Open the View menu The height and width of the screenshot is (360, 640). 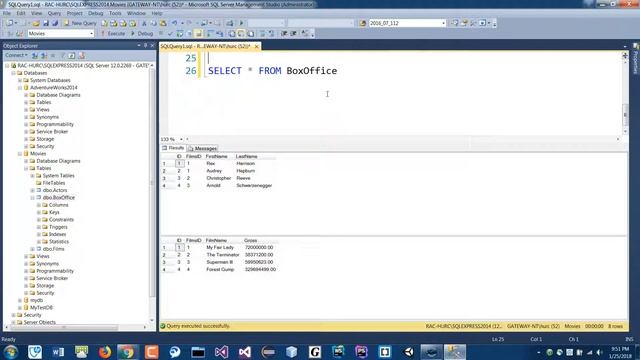pyautogui.click(x=36, y=13)
